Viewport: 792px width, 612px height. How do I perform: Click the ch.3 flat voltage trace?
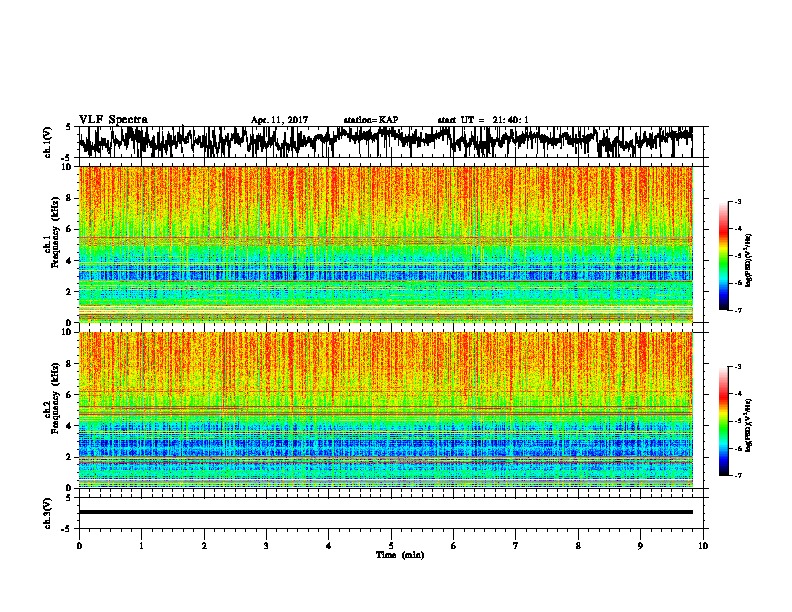point(385,512)
